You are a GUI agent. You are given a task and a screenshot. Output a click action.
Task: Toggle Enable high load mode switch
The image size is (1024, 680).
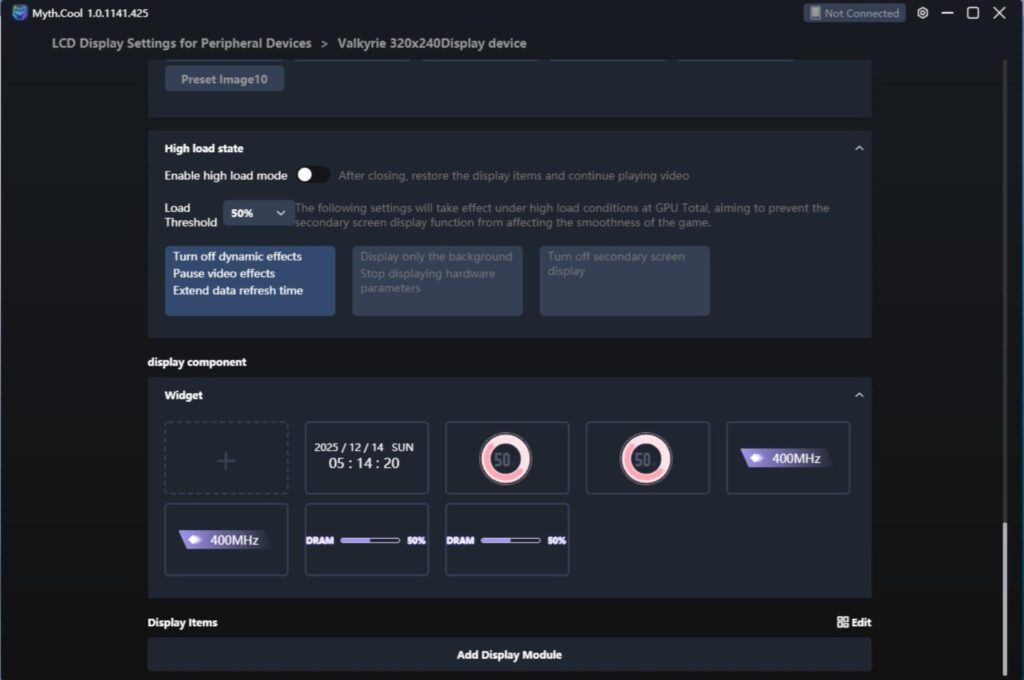pos(312,175)
